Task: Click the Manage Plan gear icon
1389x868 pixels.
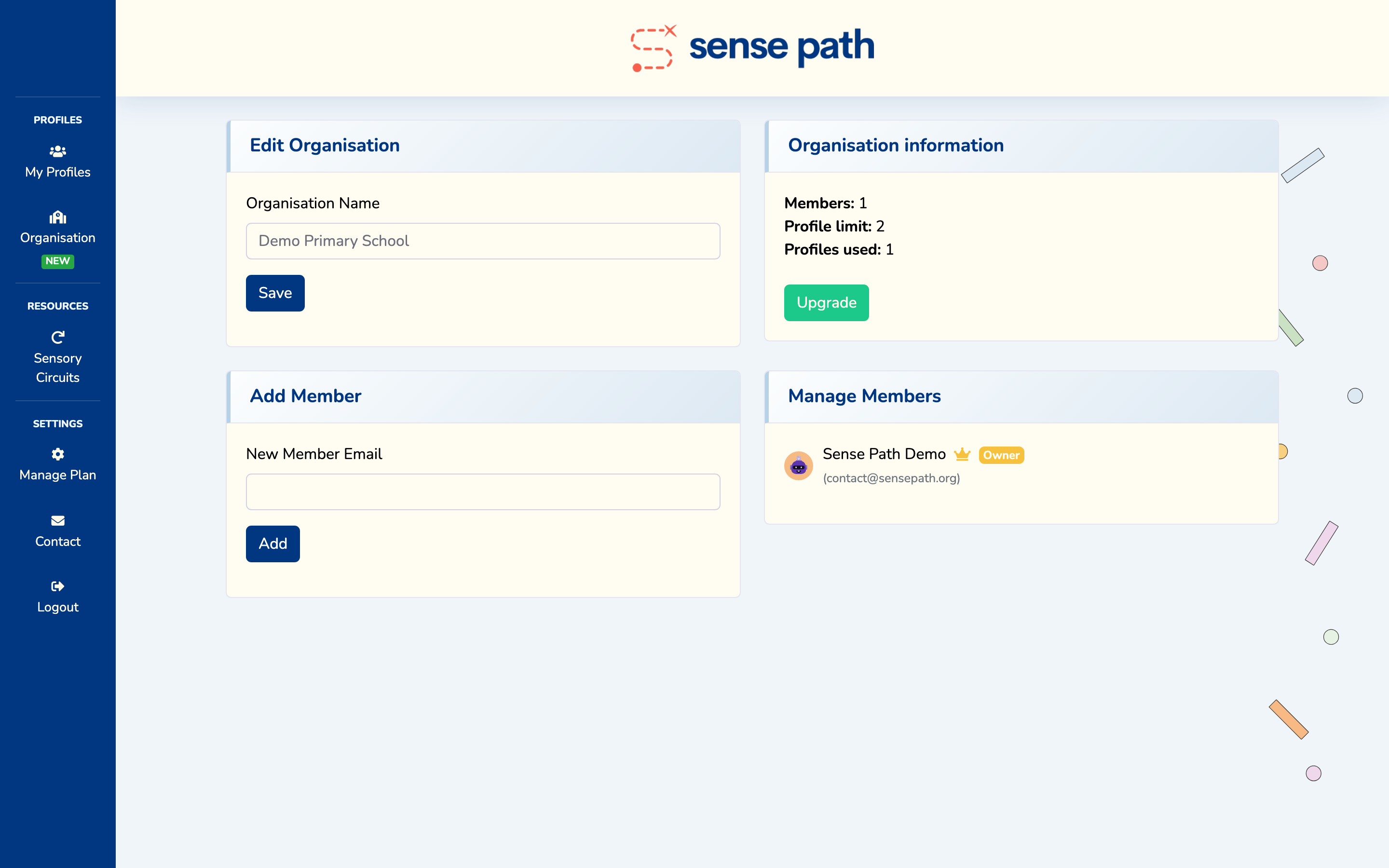Action: coord(57,453)
